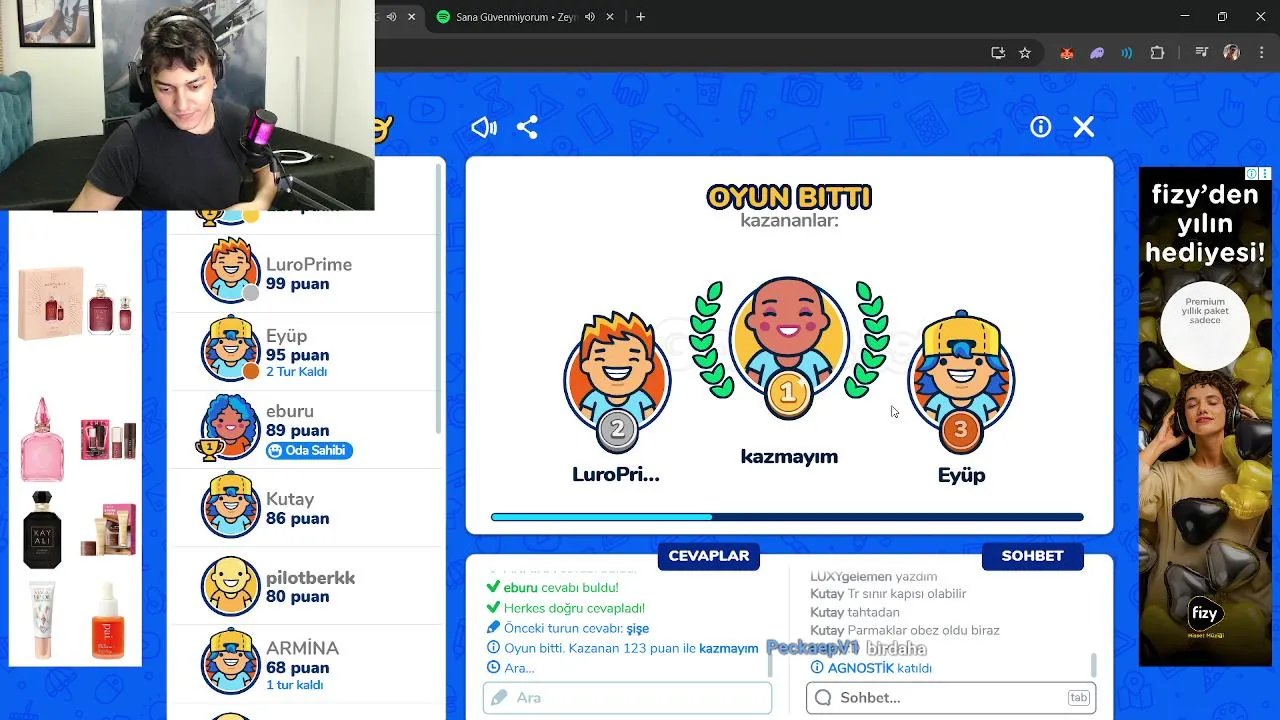This screenshot has width=1280, height=720.
Task: Click the tab key hint in chat box
Action: click(1078, 698)
